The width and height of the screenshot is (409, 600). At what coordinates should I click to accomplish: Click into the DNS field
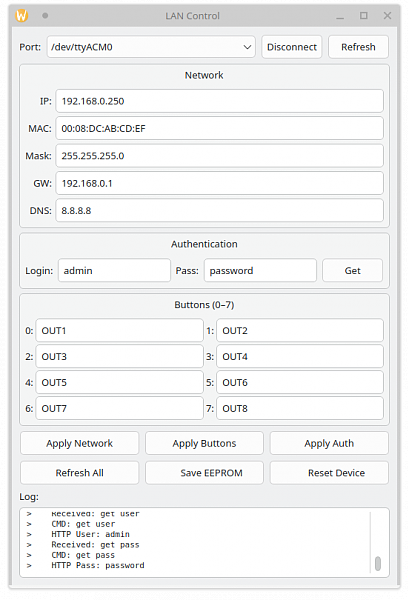[220, 210]
